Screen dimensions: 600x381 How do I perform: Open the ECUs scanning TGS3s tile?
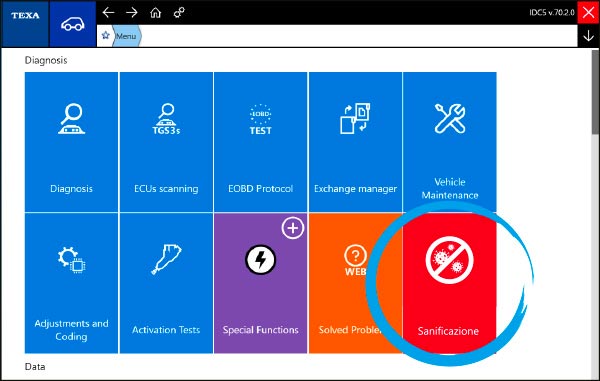(166, 142)
